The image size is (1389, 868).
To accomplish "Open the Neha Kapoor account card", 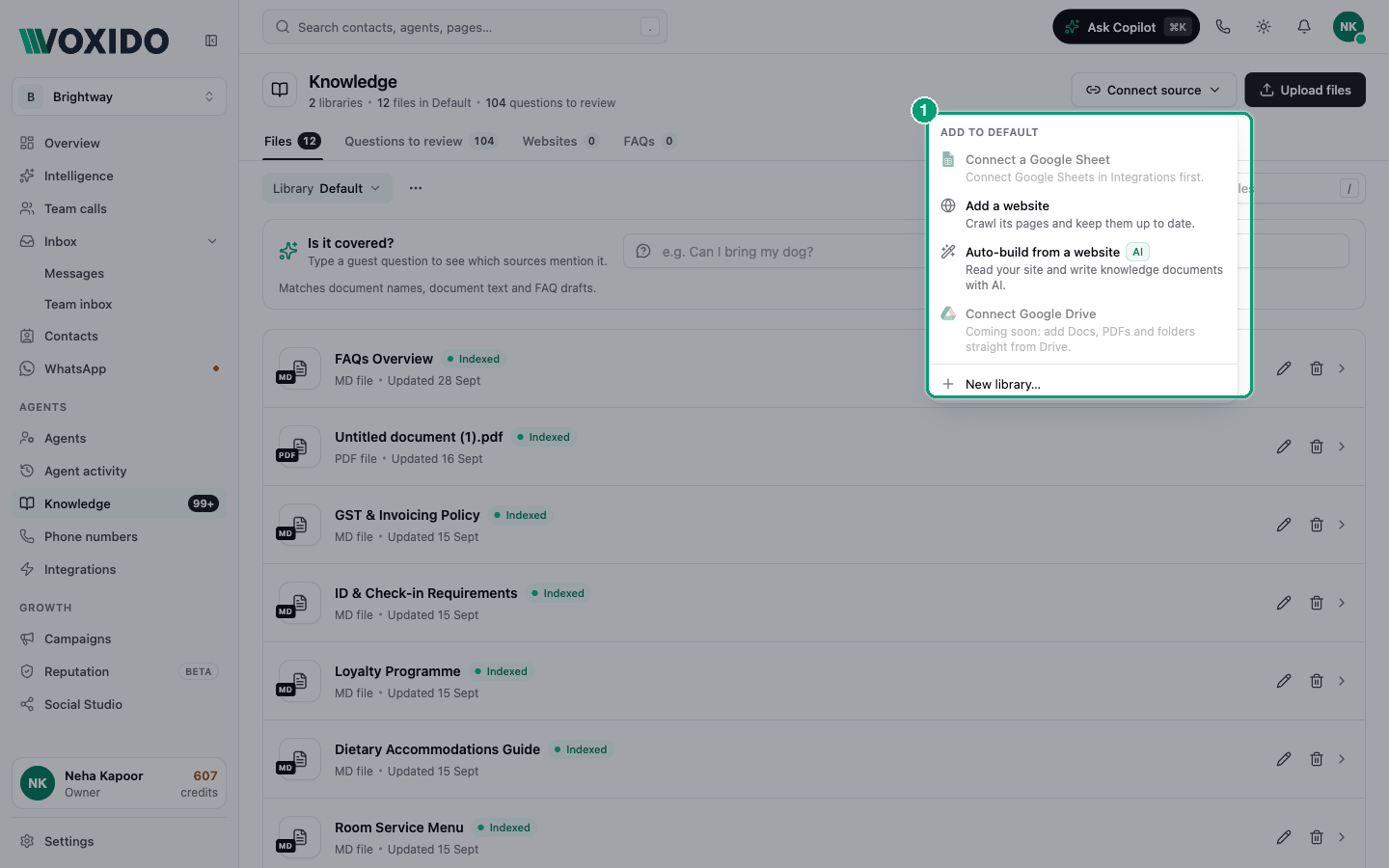I will (120, 783).
